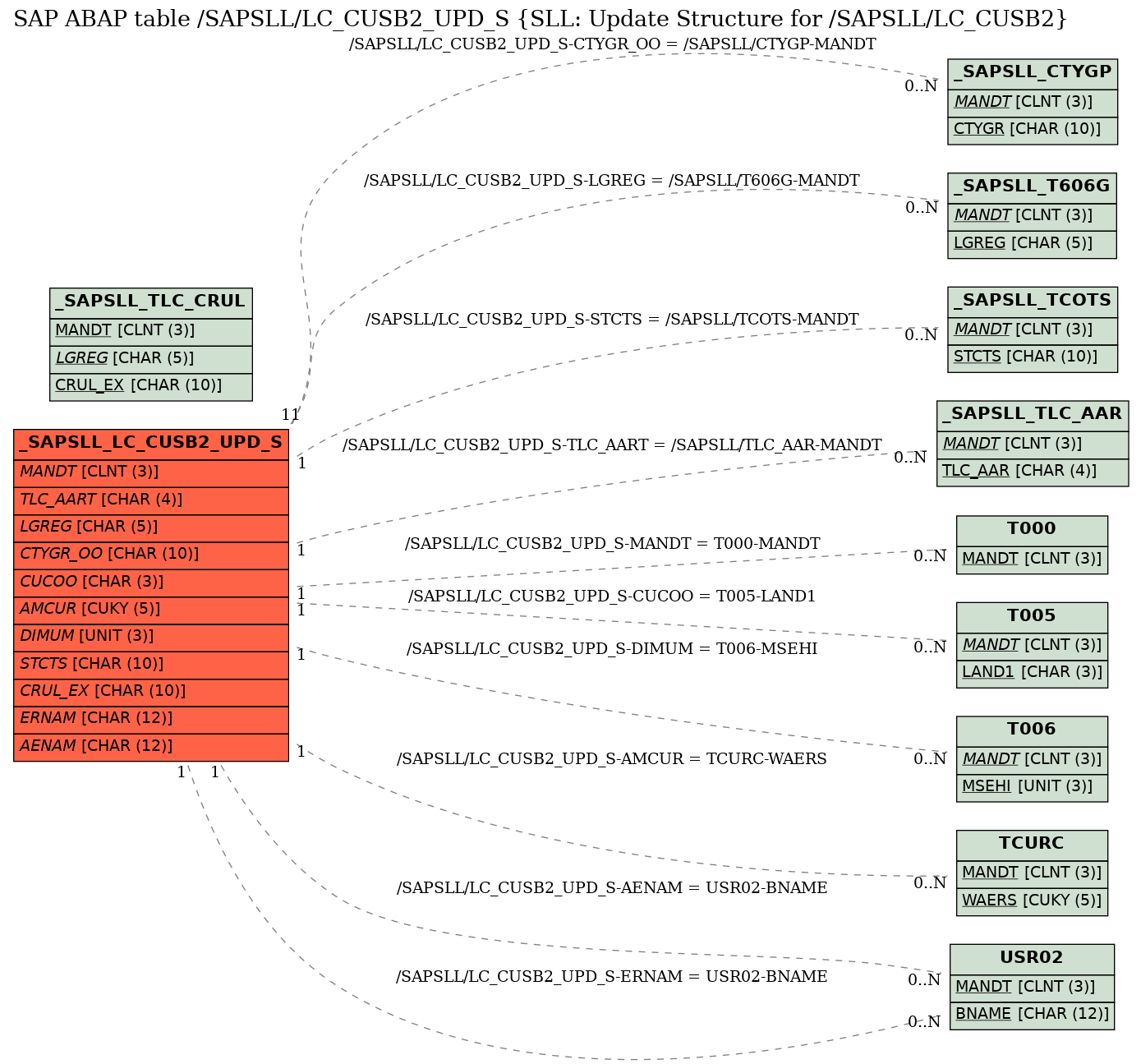
Task: Click LGREG [CHAR (5)] in _SAPSLL_T606G
Action: [x=1032, y=244]
